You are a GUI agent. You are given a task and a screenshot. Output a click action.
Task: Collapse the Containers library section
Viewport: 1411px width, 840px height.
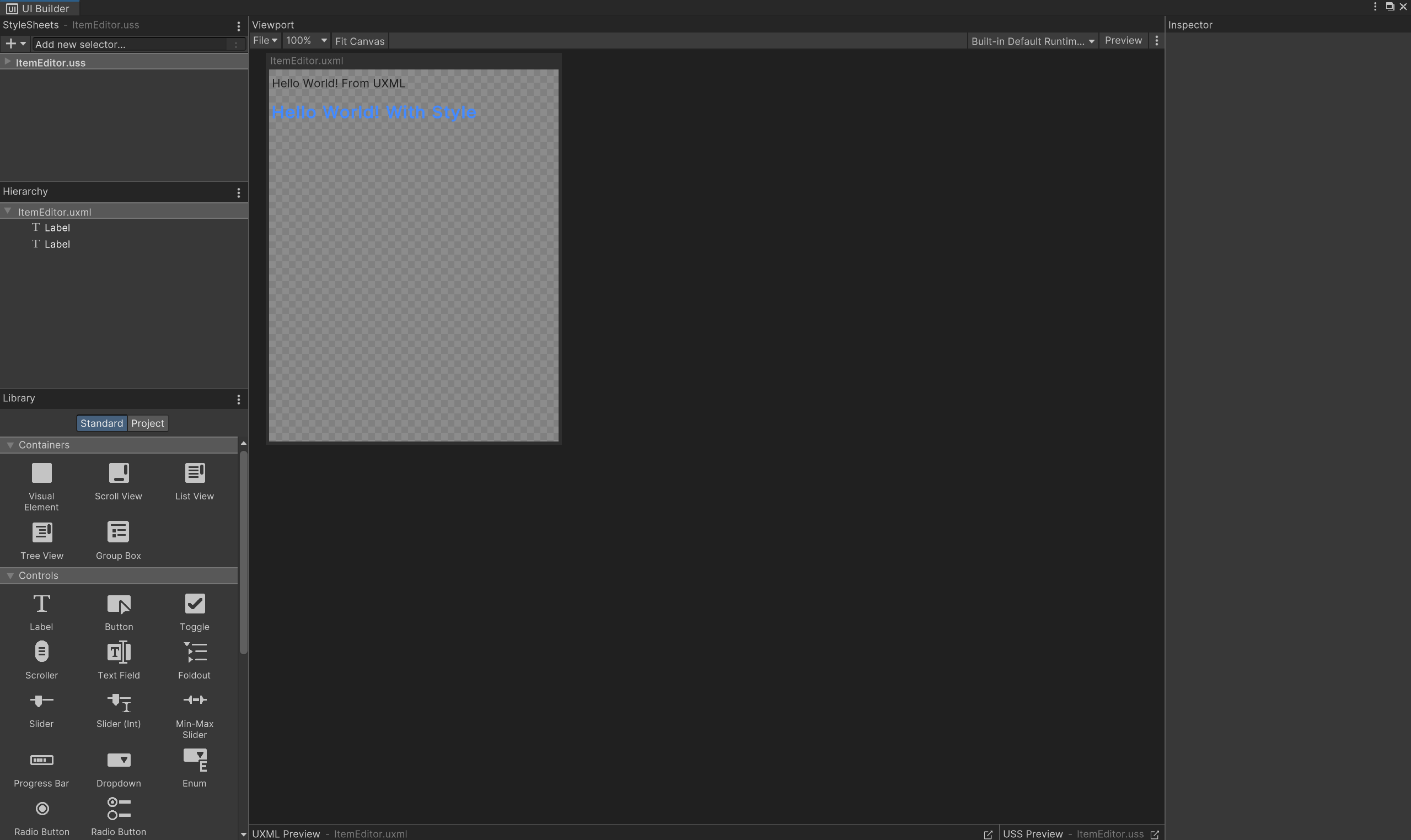[x=9, y=445]
